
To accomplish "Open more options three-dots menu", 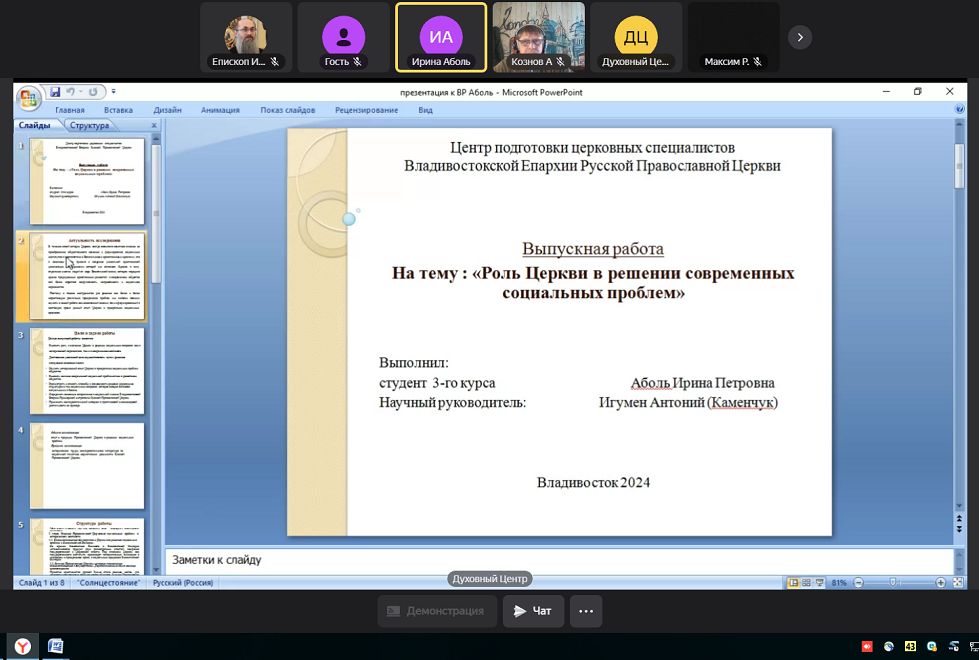I will coord(586,611).
